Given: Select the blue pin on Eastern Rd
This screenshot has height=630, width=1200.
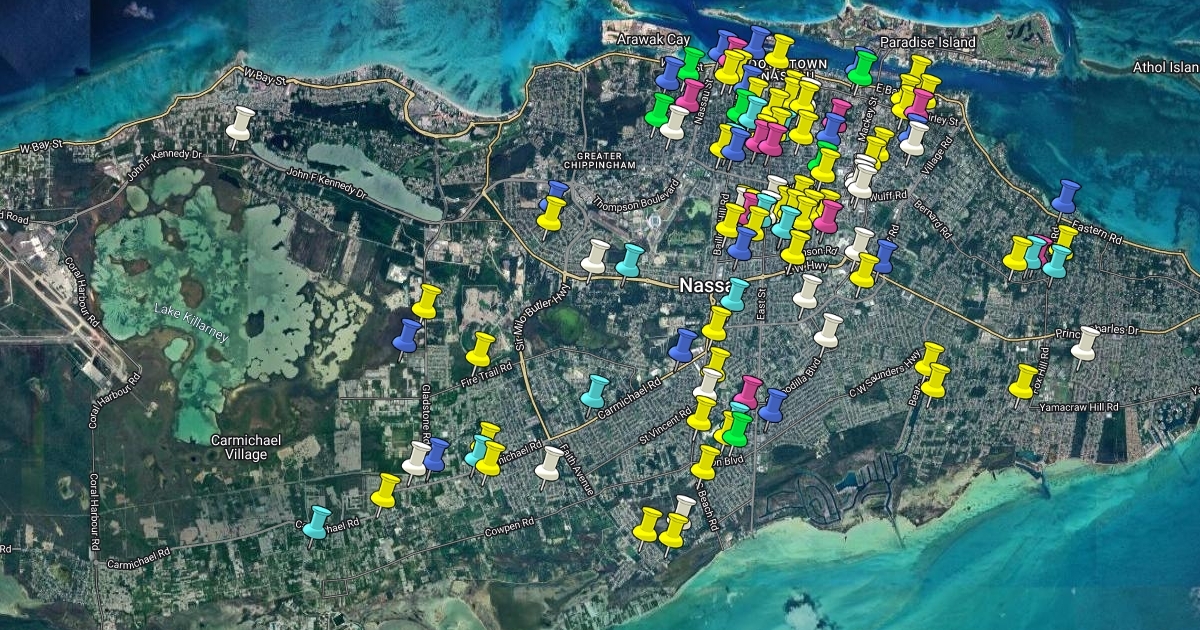Looking at the screenshot, I should click(x=1066, y=197).
